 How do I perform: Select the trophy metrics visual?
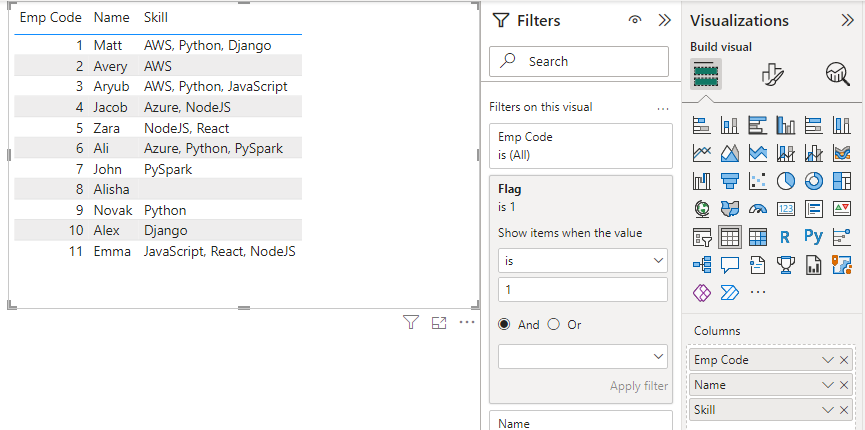786,265
